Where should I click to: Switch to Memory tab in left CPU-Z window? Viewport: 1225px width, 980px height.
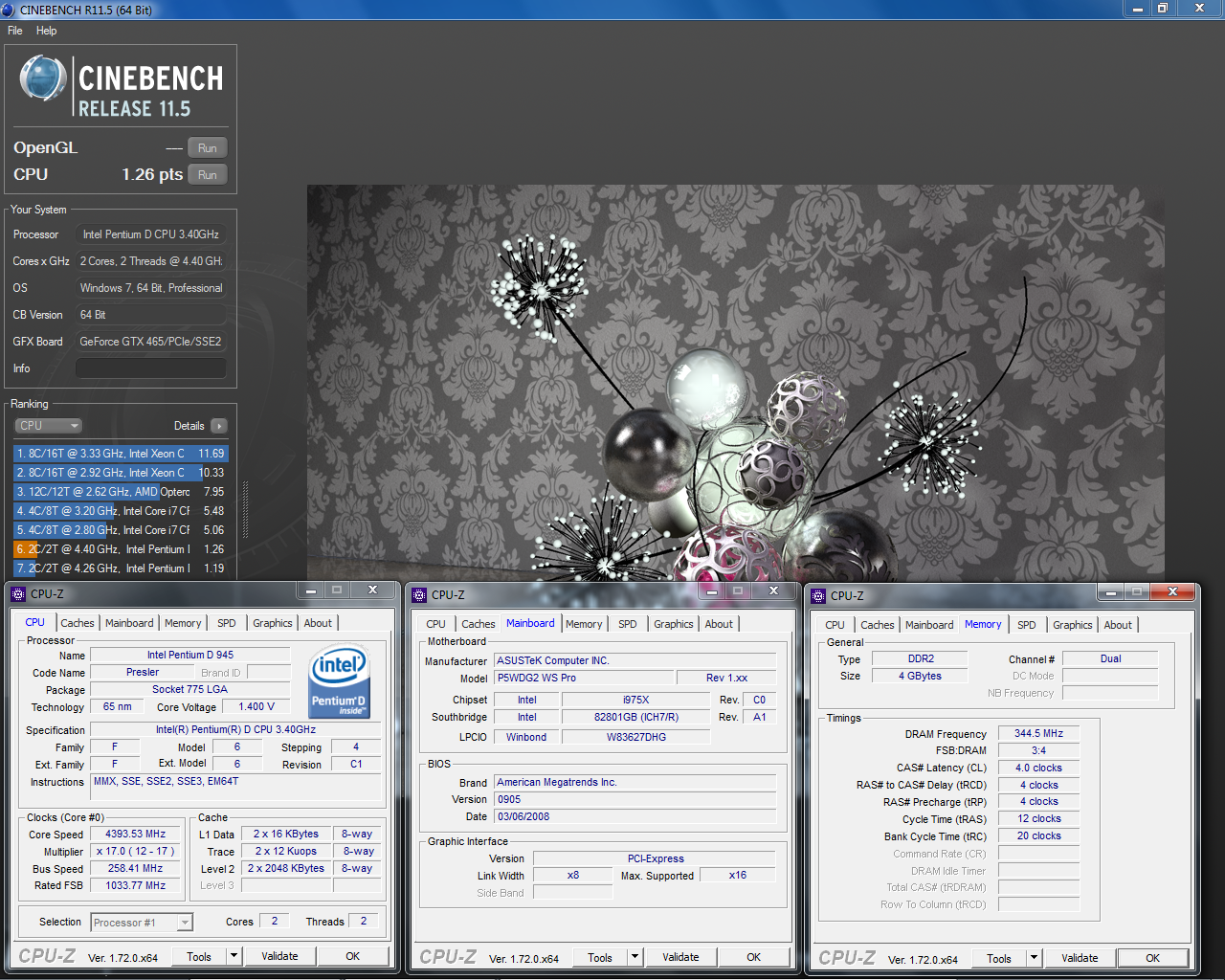tap(183, 623)
